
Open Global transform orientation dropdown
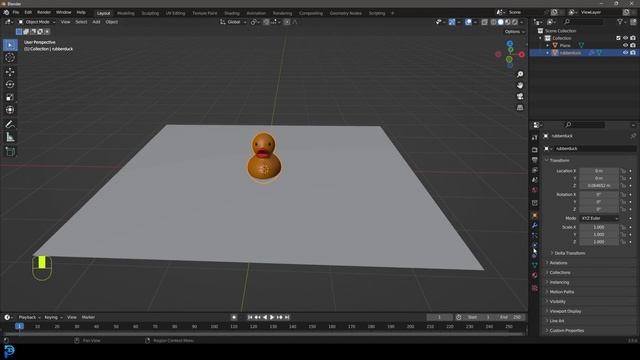coord(233,22)
